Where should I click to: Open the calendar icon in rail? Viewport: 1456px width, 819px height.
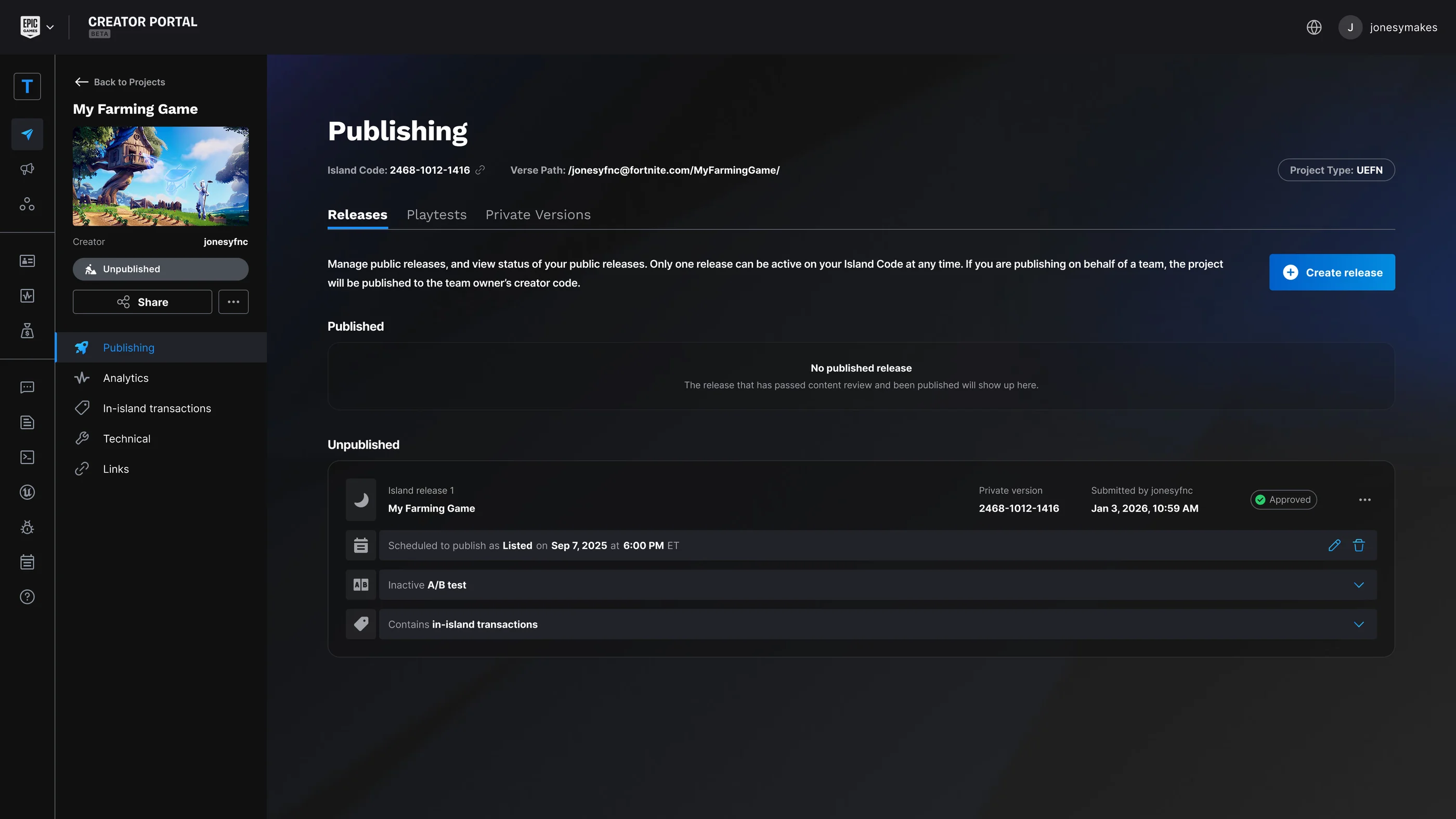(27, 562)
